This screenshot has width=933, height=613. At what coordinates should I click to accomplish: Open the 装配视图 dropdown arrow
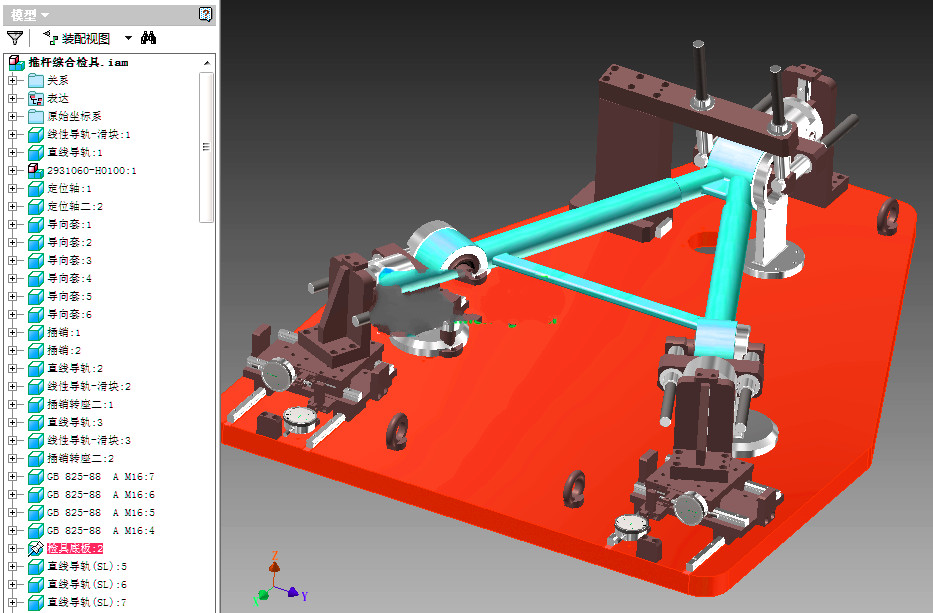click(128, 38)
